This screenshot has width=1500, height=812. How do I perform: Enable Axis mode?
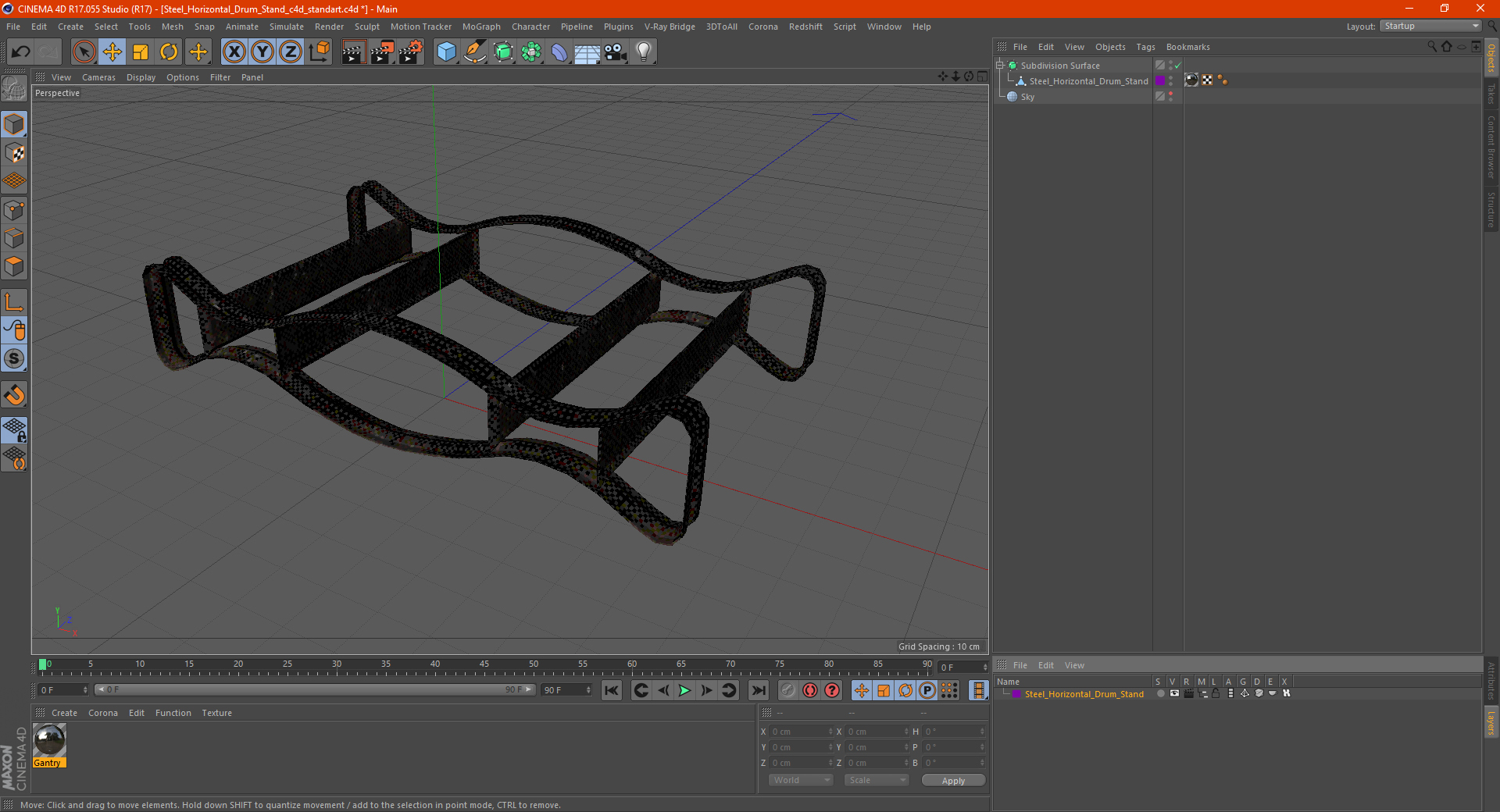(x=14, y=302)
